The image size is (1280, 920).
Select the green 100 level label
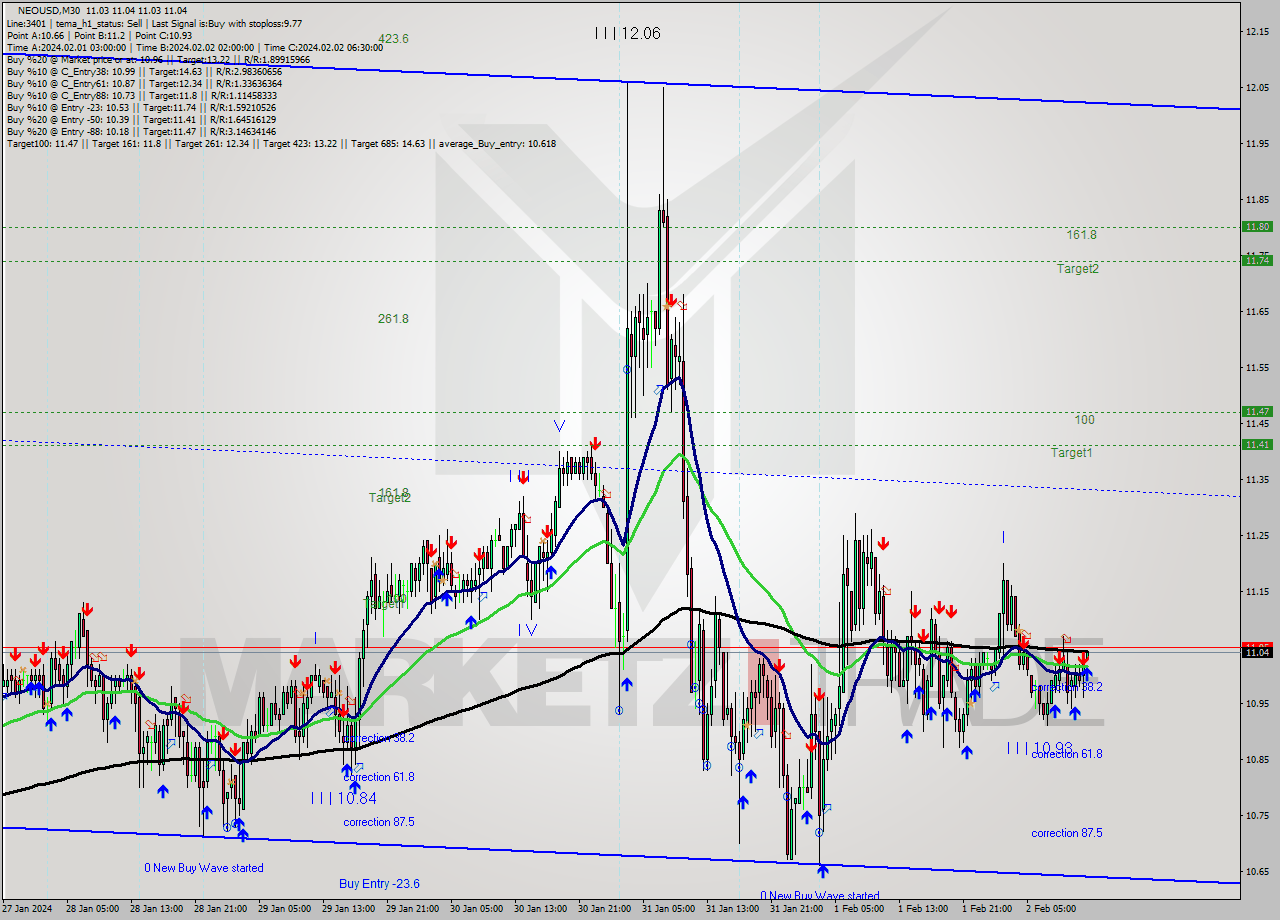click(1084, 420)
